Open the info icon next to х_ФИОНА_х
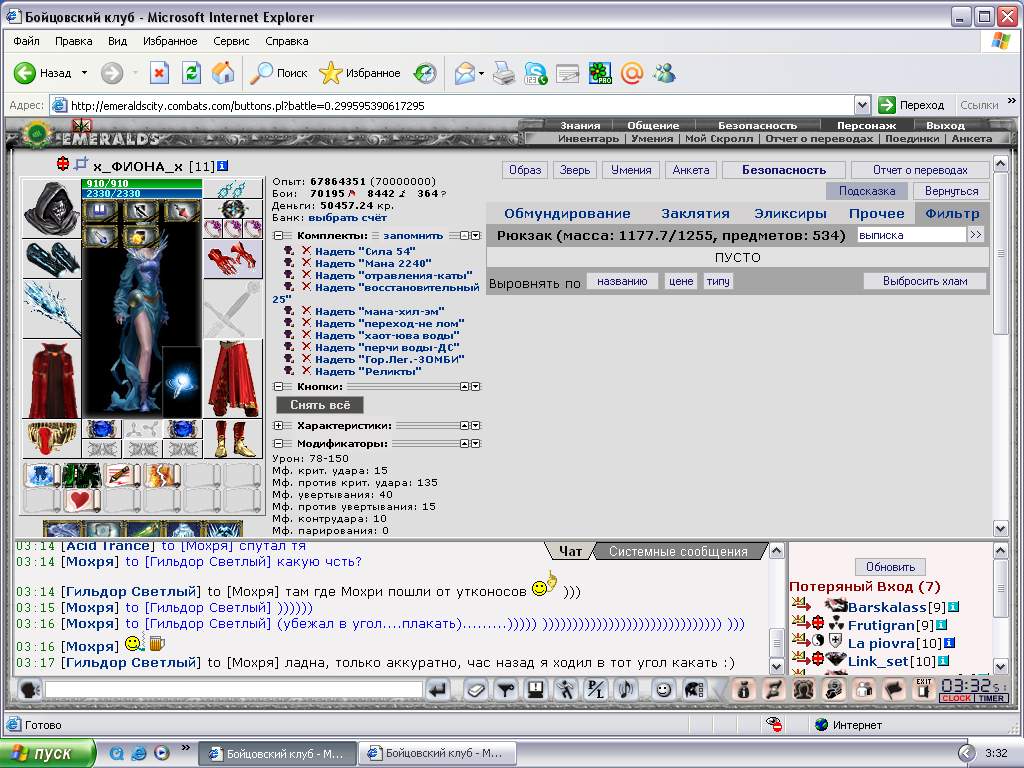The image size is (1024, 768). tap(222, 167)
